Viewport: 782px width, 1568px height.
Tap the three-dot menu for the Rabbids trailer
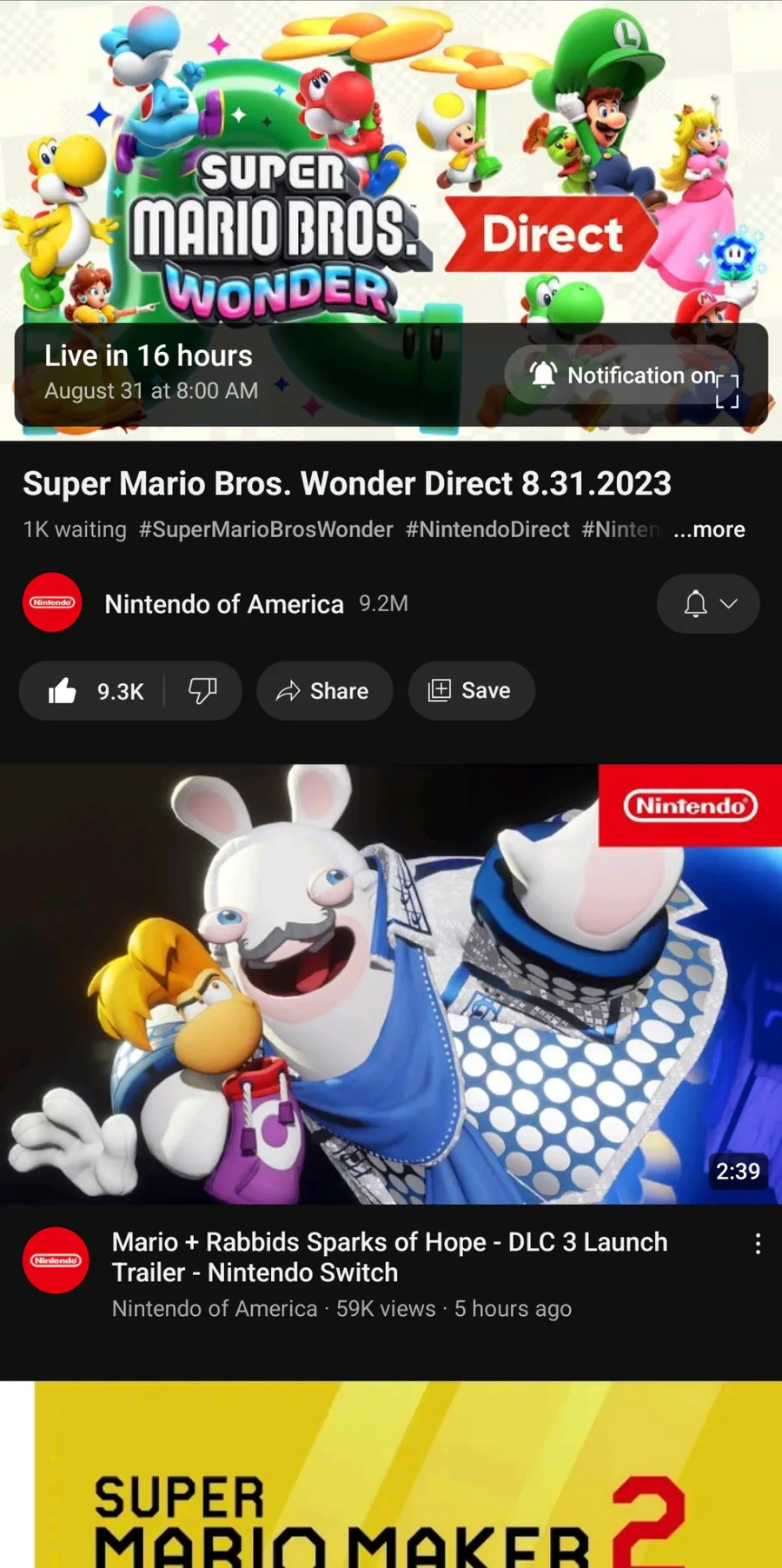point(758,1244)
